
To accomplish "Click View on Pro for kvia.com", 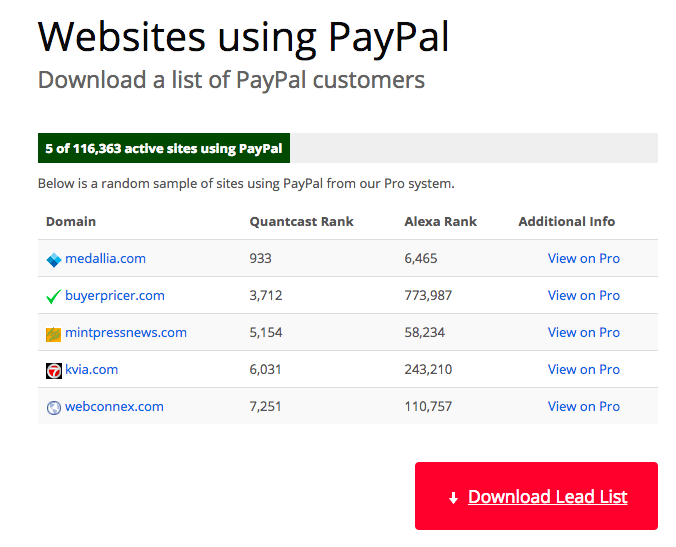I will point(584,369).
